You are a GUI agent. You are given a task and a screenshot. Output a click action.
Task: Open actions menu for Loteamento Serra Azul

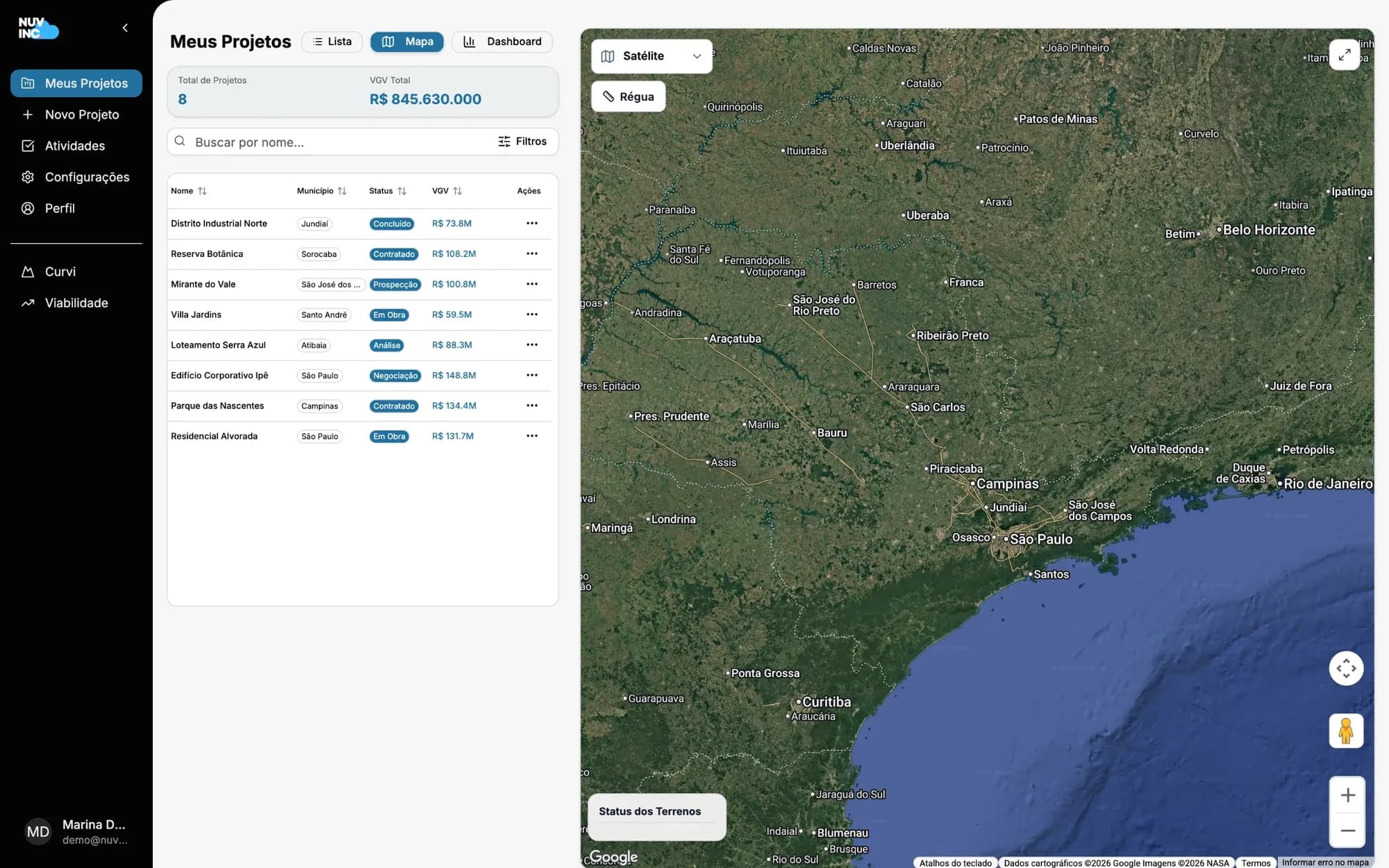(532, 345)
